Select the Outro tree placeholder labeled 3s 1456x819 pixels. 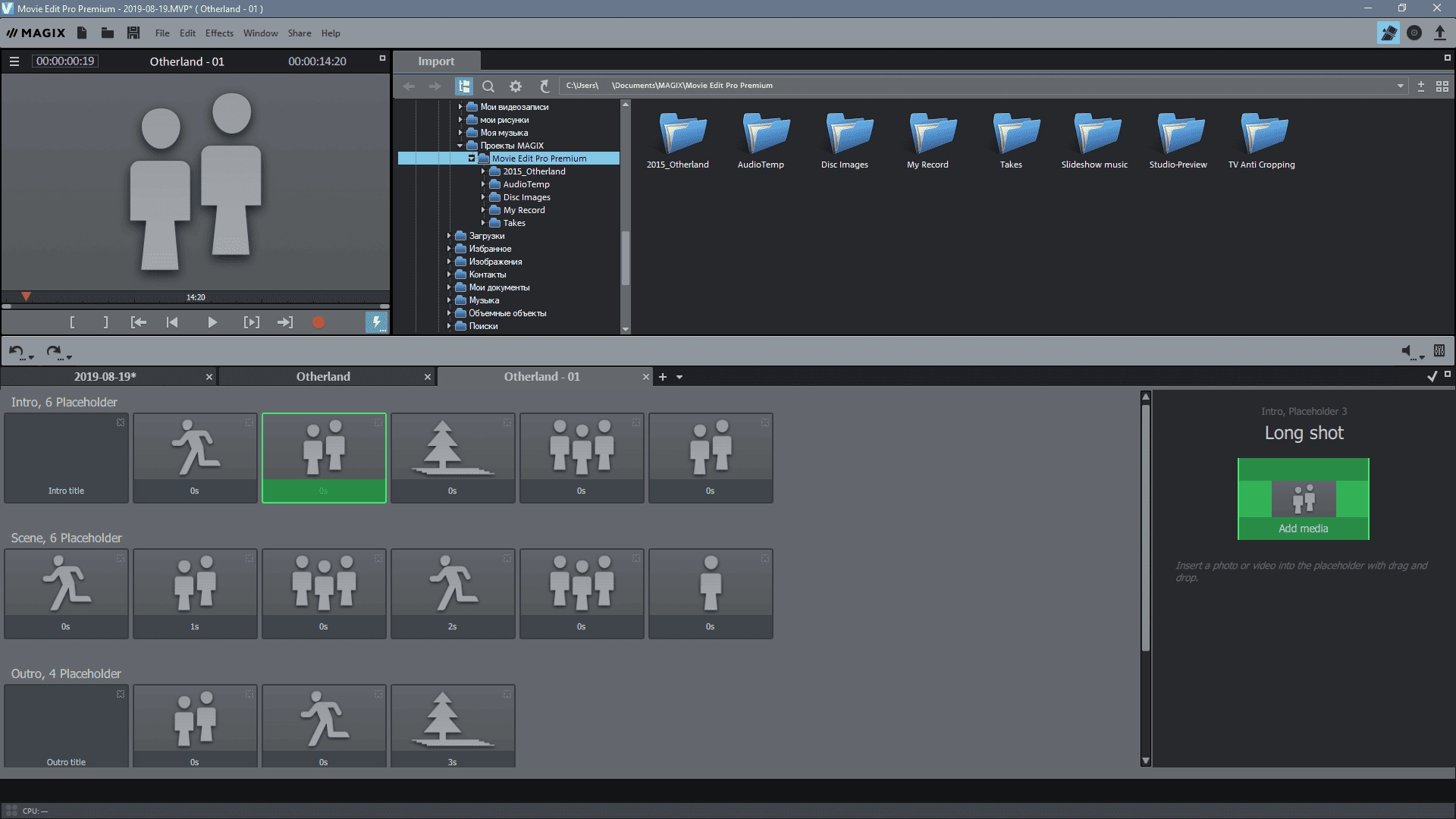pyautogui.click(x=453, y=726)
